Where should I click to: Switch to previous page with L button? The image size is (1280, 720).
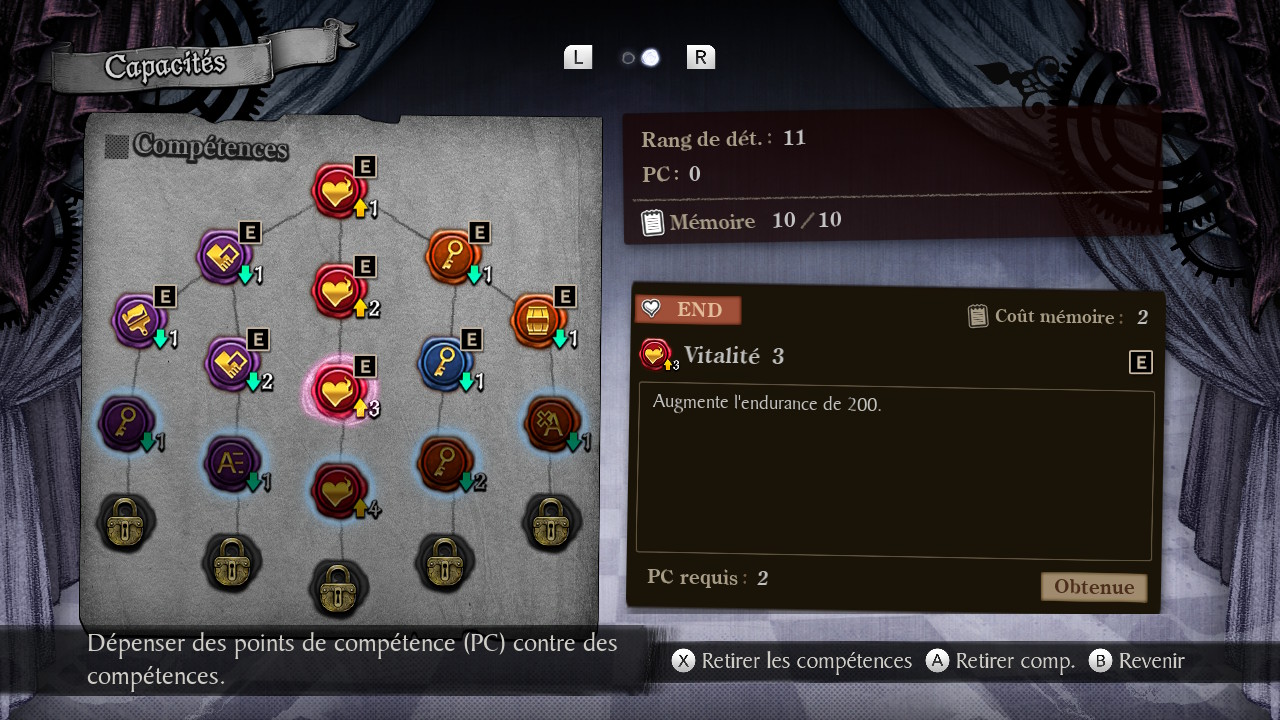coord(578,57)
